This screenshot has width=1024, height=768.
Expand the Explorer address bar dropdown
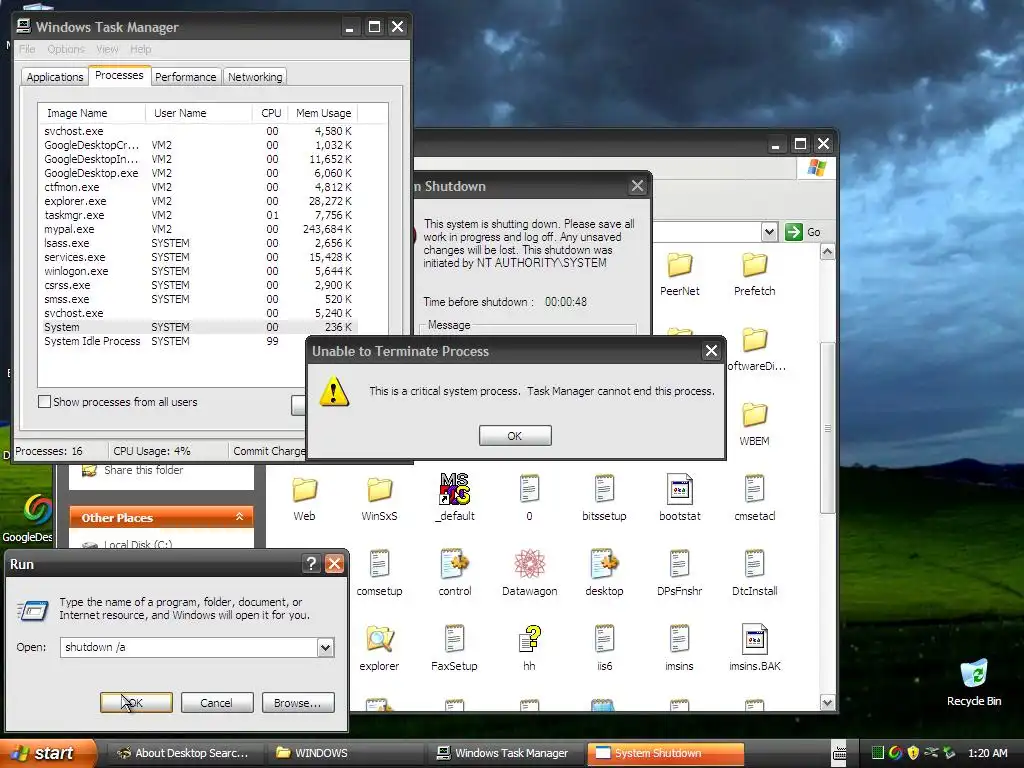click(x=769, y=232)
